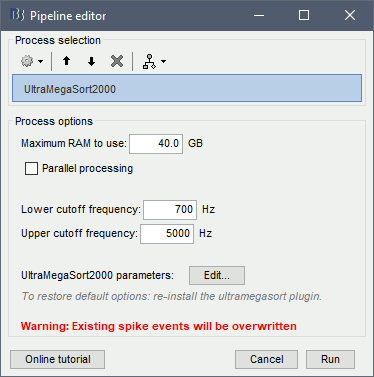The width and height of the screenshot is (374, 377).
Task: Edit UltraMegaSort2000 parameters
Action: click(x=217, y=275)
